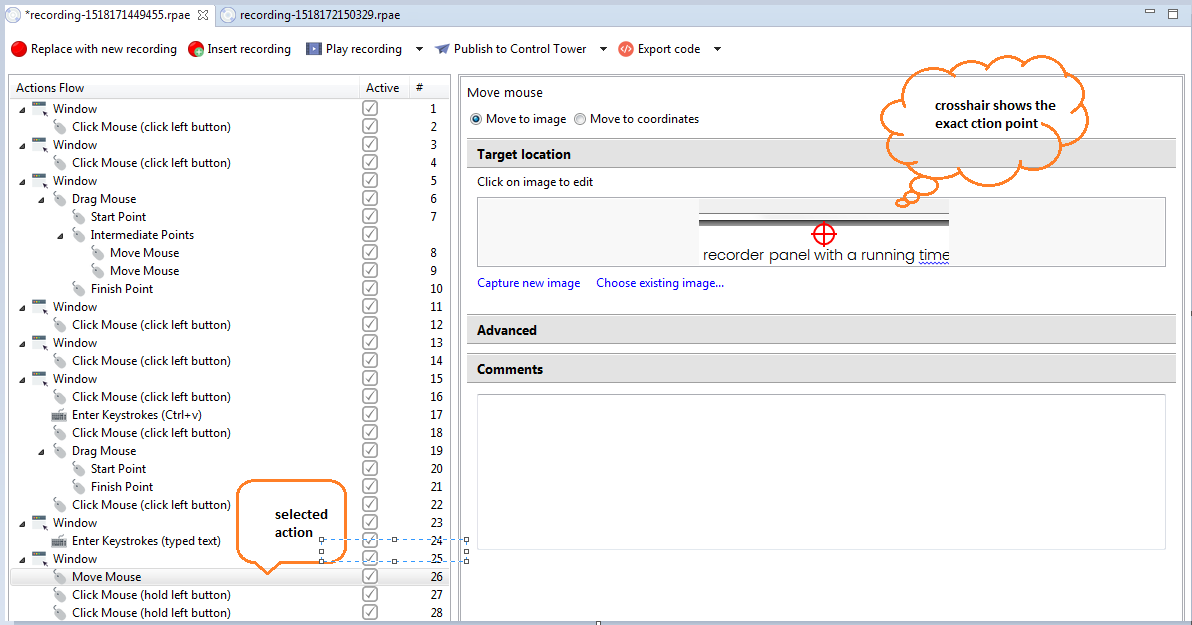Click the Choose existing image link
This screenshot has height=625, width=1192.
pyautogui.click(x=660, y=283)
